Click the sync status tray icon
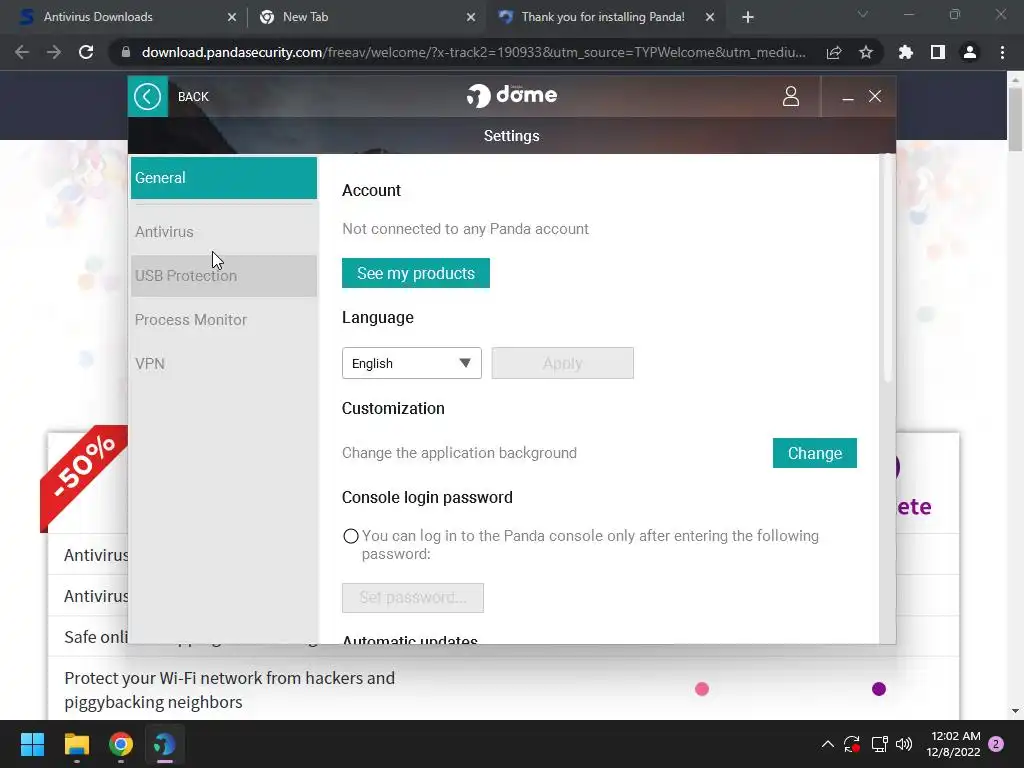 click(852, 744)
